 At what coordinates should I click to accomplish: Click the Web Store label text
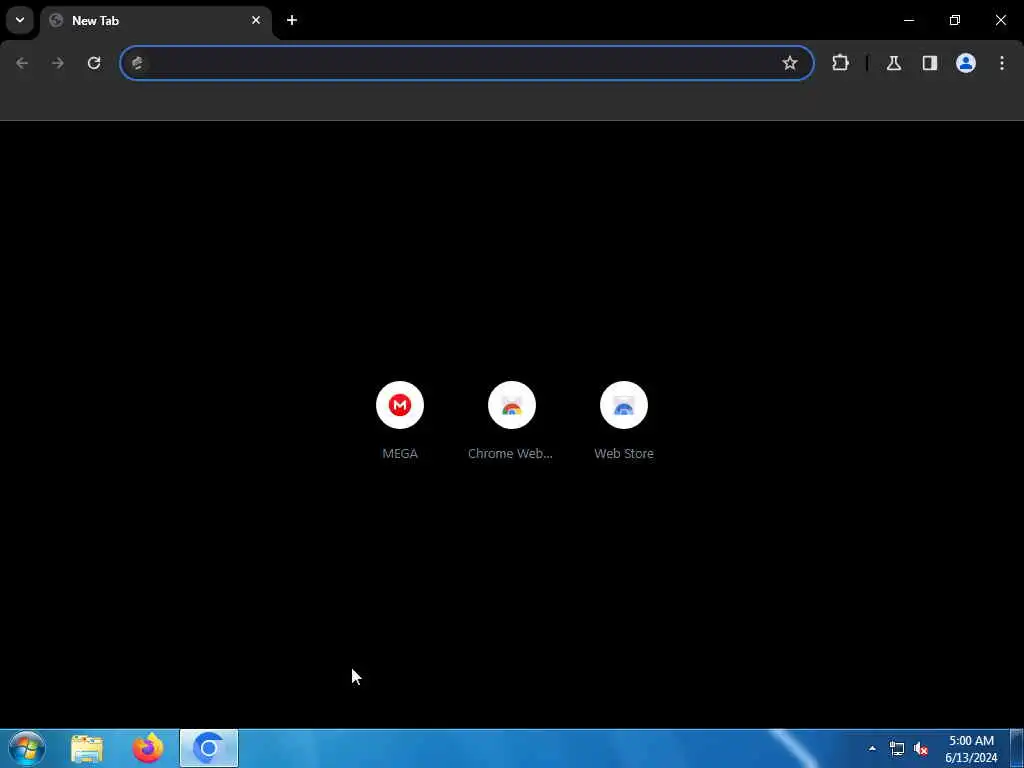coord(624,453)
